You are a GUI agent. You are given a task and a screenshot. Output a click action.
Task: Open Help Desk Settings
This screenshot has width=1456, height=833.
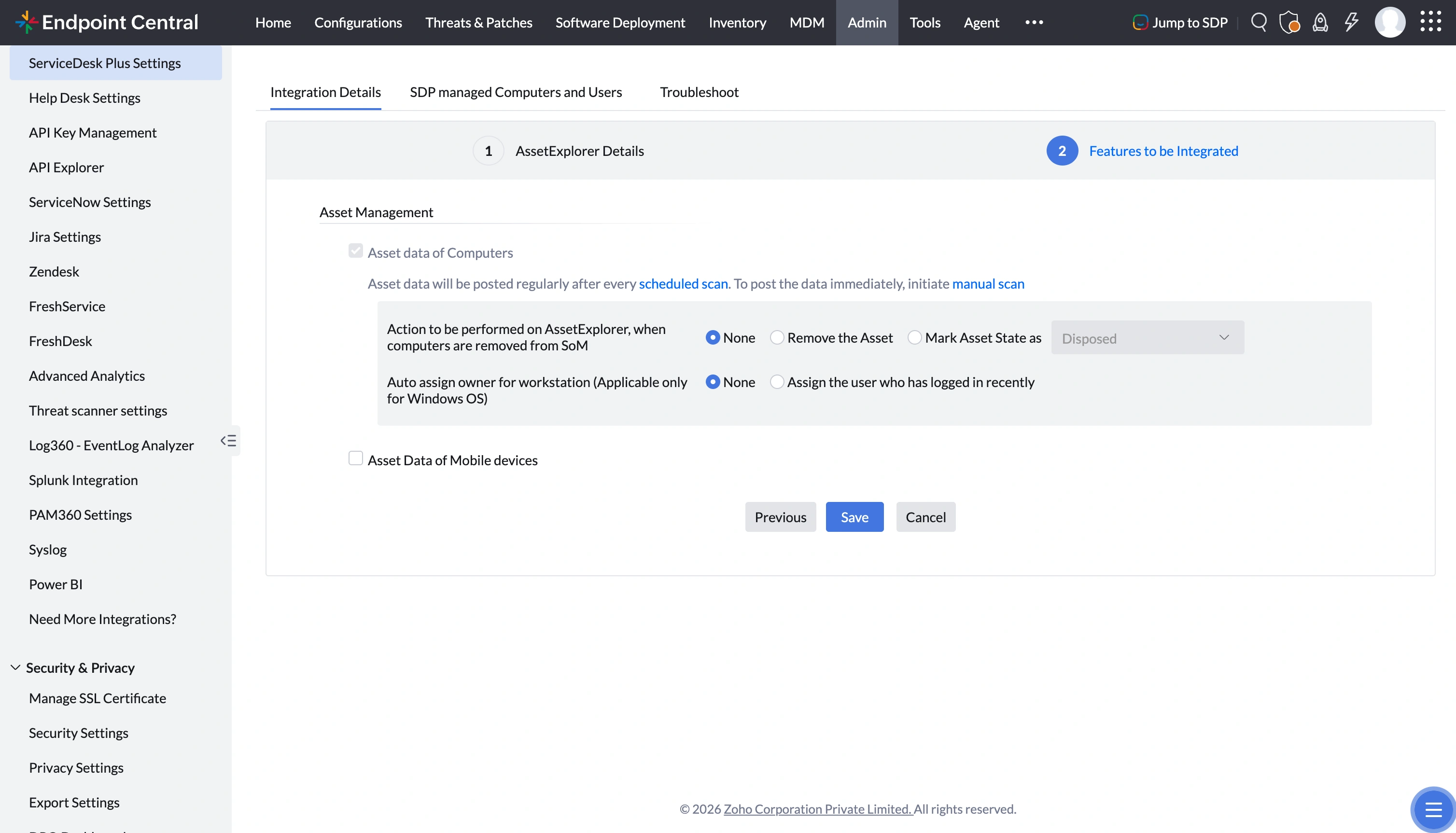pyautogui.click(x=84, y=98)
